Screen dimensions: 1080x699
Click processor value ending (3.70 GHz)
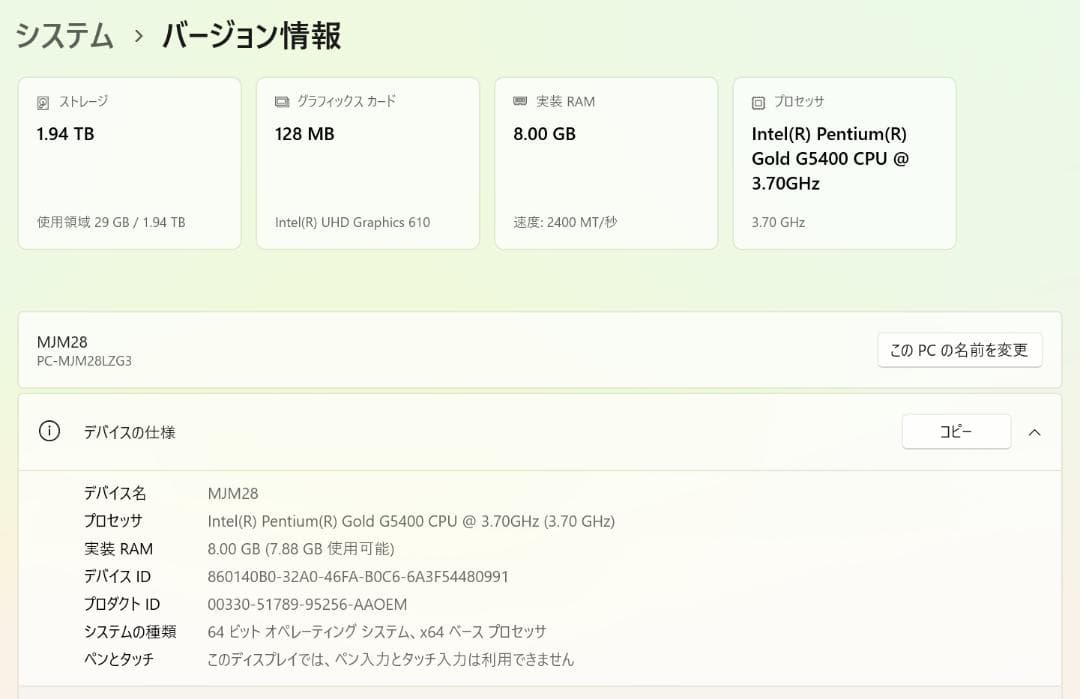(411, 521)
